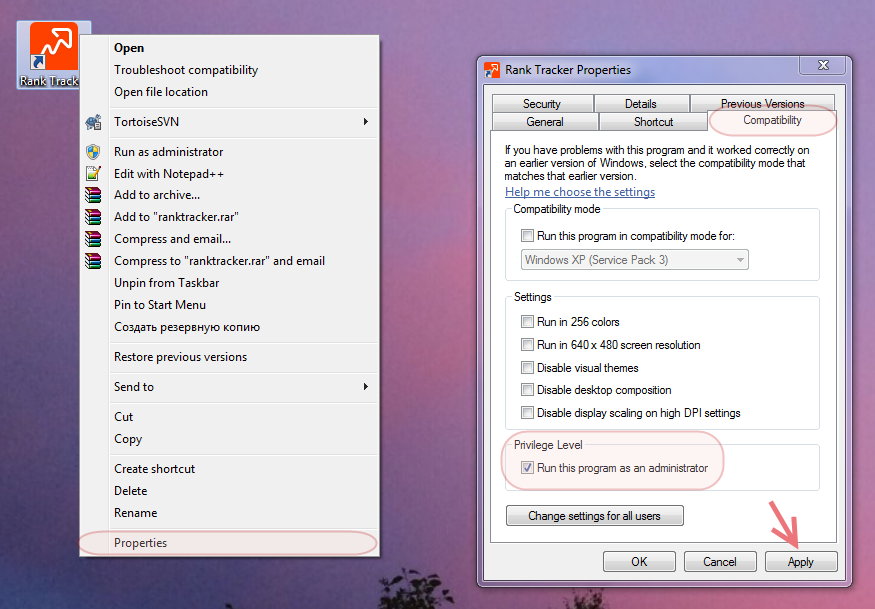Click the Apply button

click(x=801, y=562)
